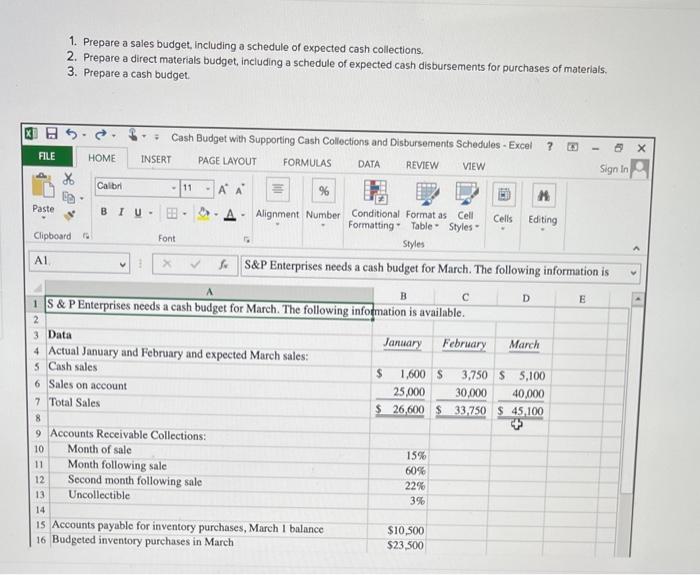Toggle Bold formatting
700x575 pixels.
click(104, 212)
